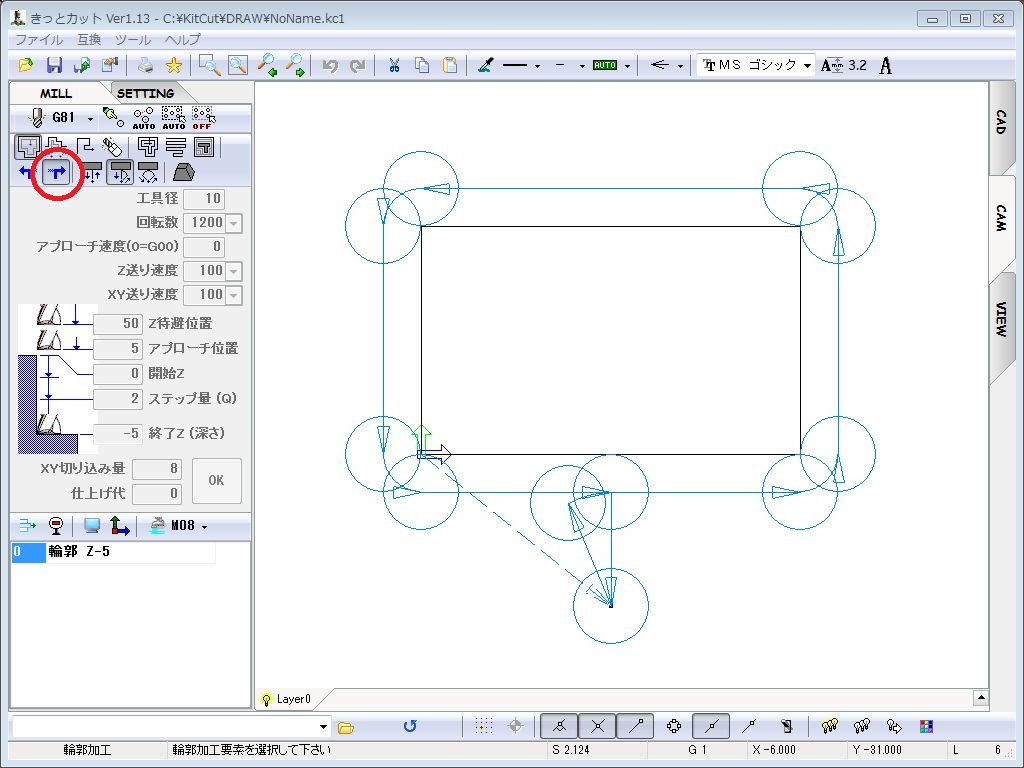1024x768 pixels.
Task: Open the M08 coolant dropdown
Action: tap(204, 527)
